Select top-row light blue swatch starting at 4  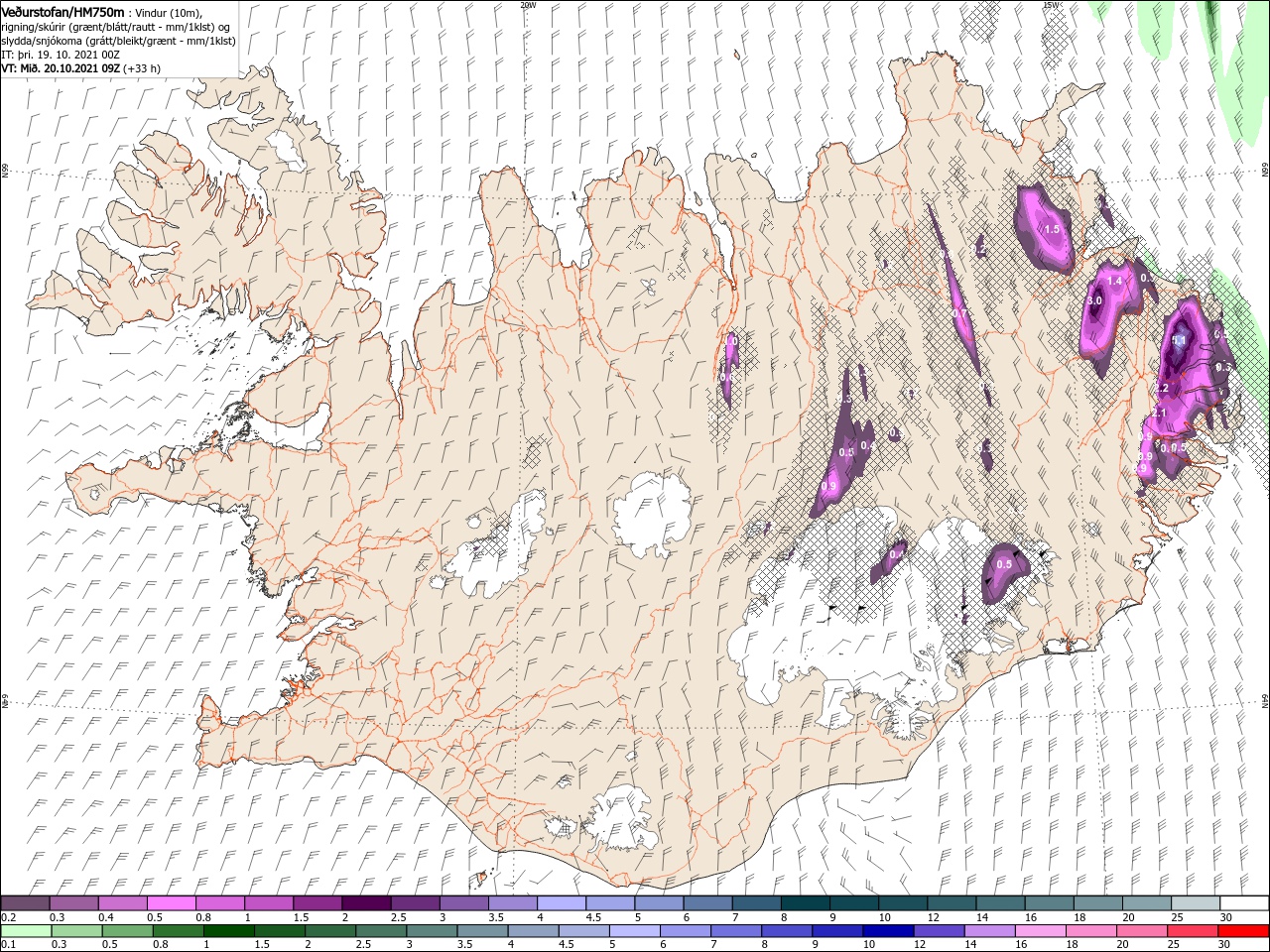(x=561, y=903)
